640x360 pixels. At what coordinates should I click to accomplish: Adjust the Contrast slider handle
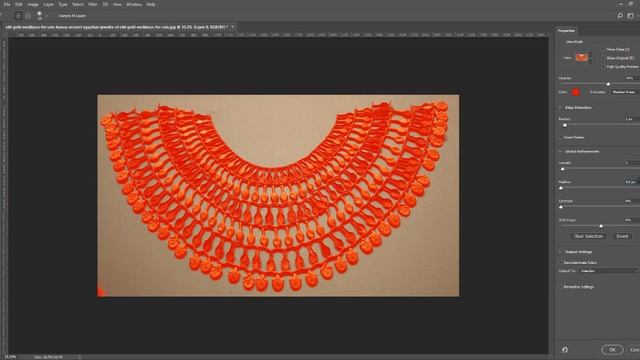[561, 207]
